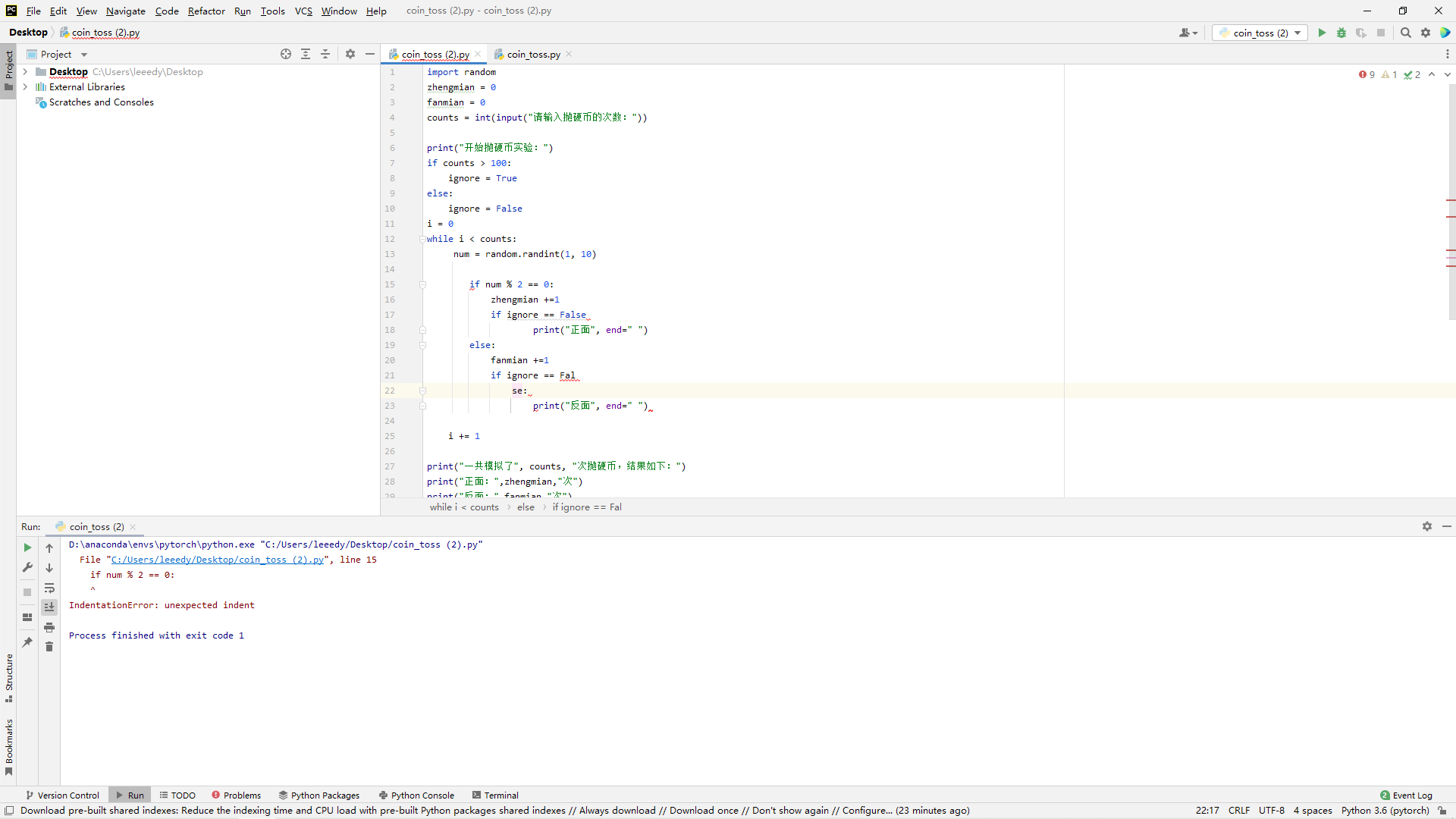
Task: Toggle scroll to end in Run console
Action: coord(49,607)
